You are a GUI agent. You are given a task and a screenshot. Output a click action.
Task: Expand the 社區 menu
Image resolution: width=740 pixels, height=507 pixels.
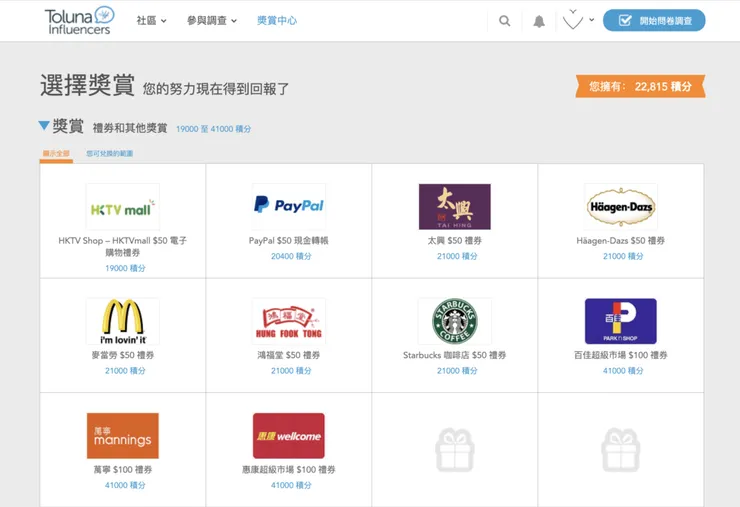click(x=151, y=21)
